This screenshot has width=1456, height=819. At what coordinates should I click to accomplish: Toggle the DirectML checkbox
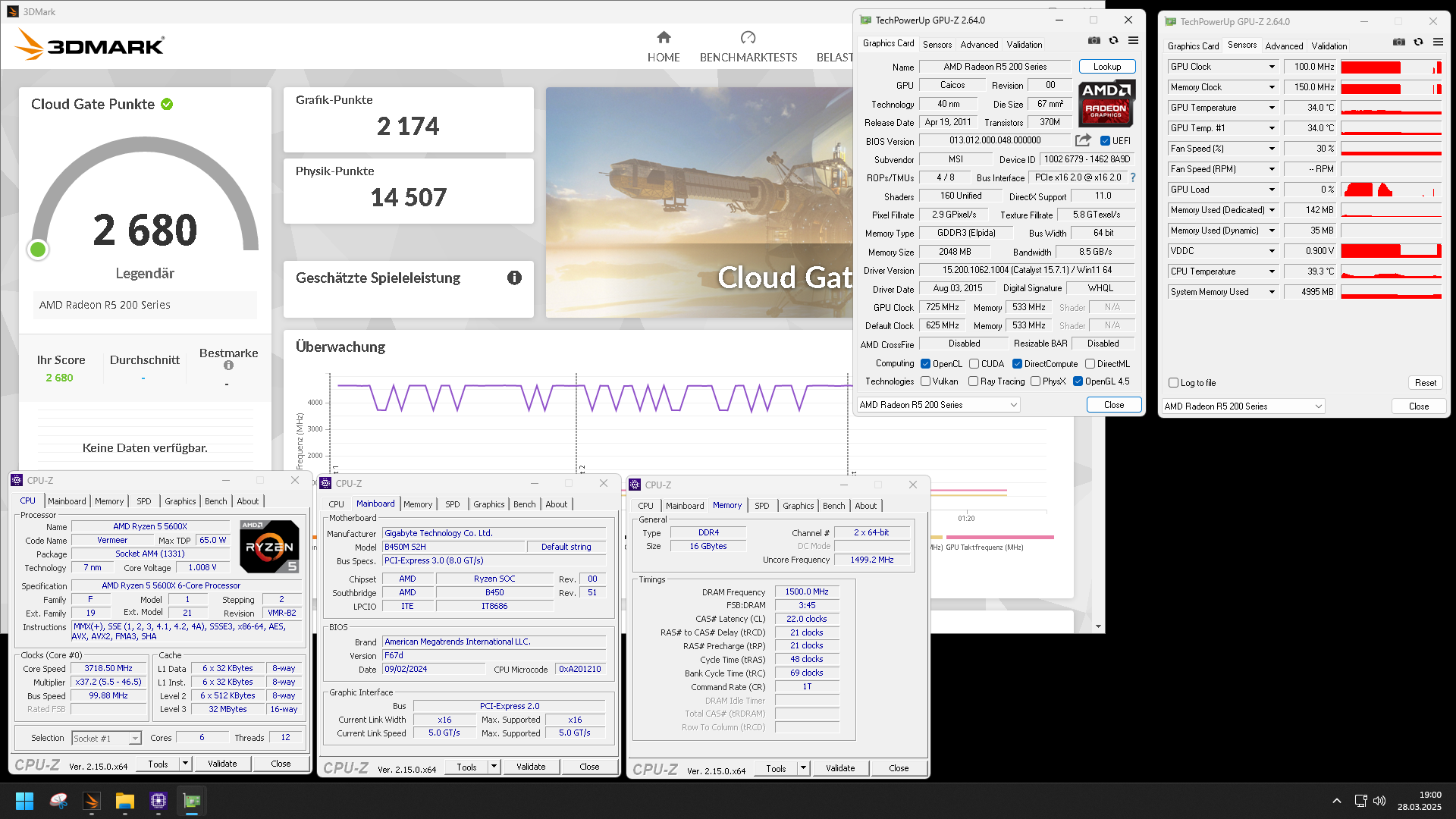pyautogui.click(x=1090, y=364)
